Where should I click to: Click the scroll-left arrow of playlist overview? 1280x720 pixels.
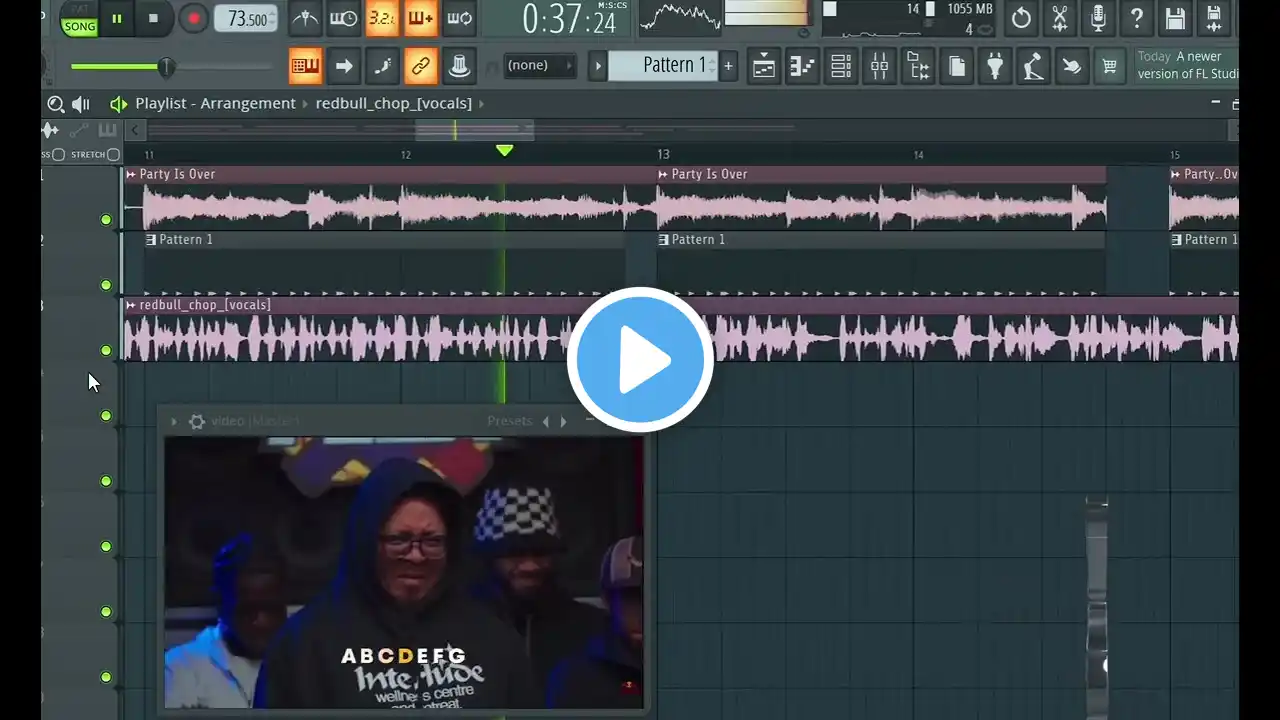click(x=134, y=130)
